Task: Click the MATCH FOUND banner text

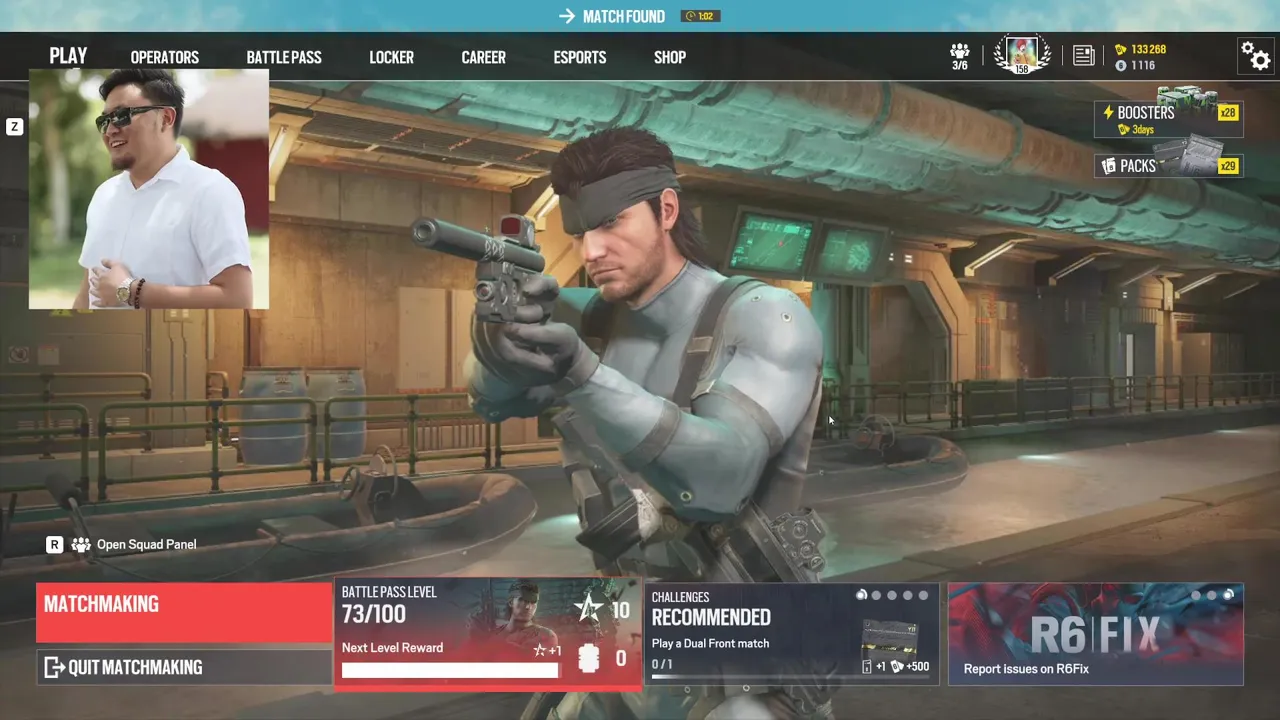Action: 624,16
